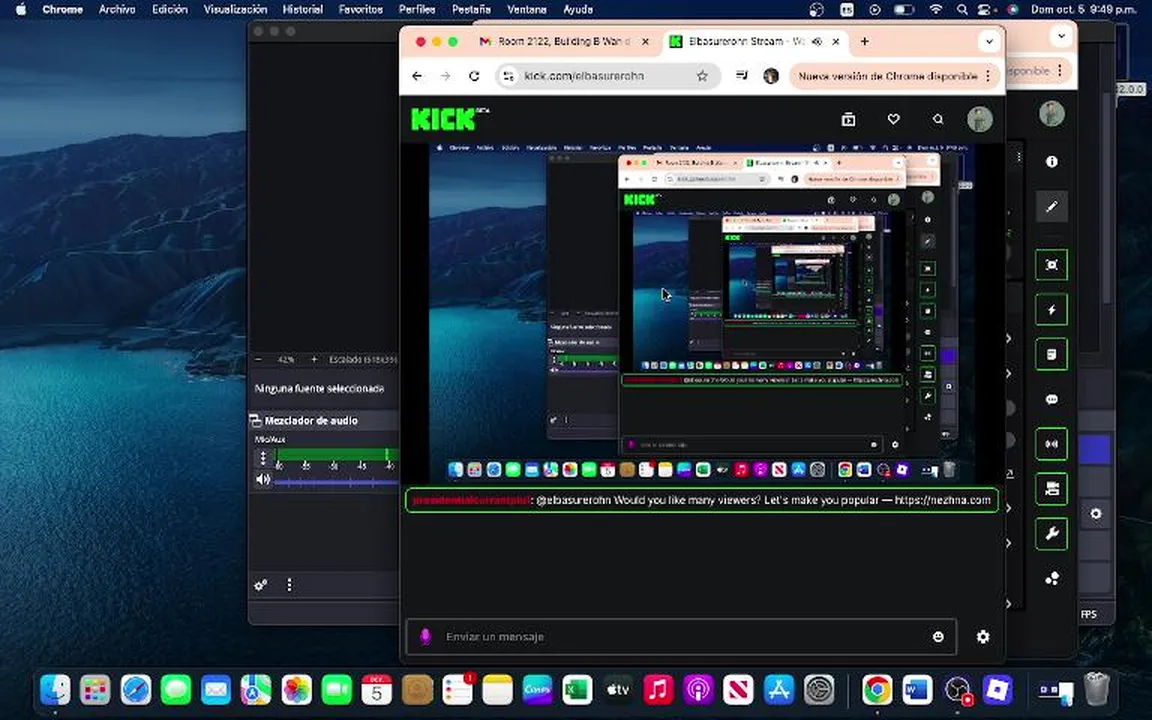Open Chrome profile avatar in toolbar
This screenshot has width=1152, height=720.
point(771,76)
